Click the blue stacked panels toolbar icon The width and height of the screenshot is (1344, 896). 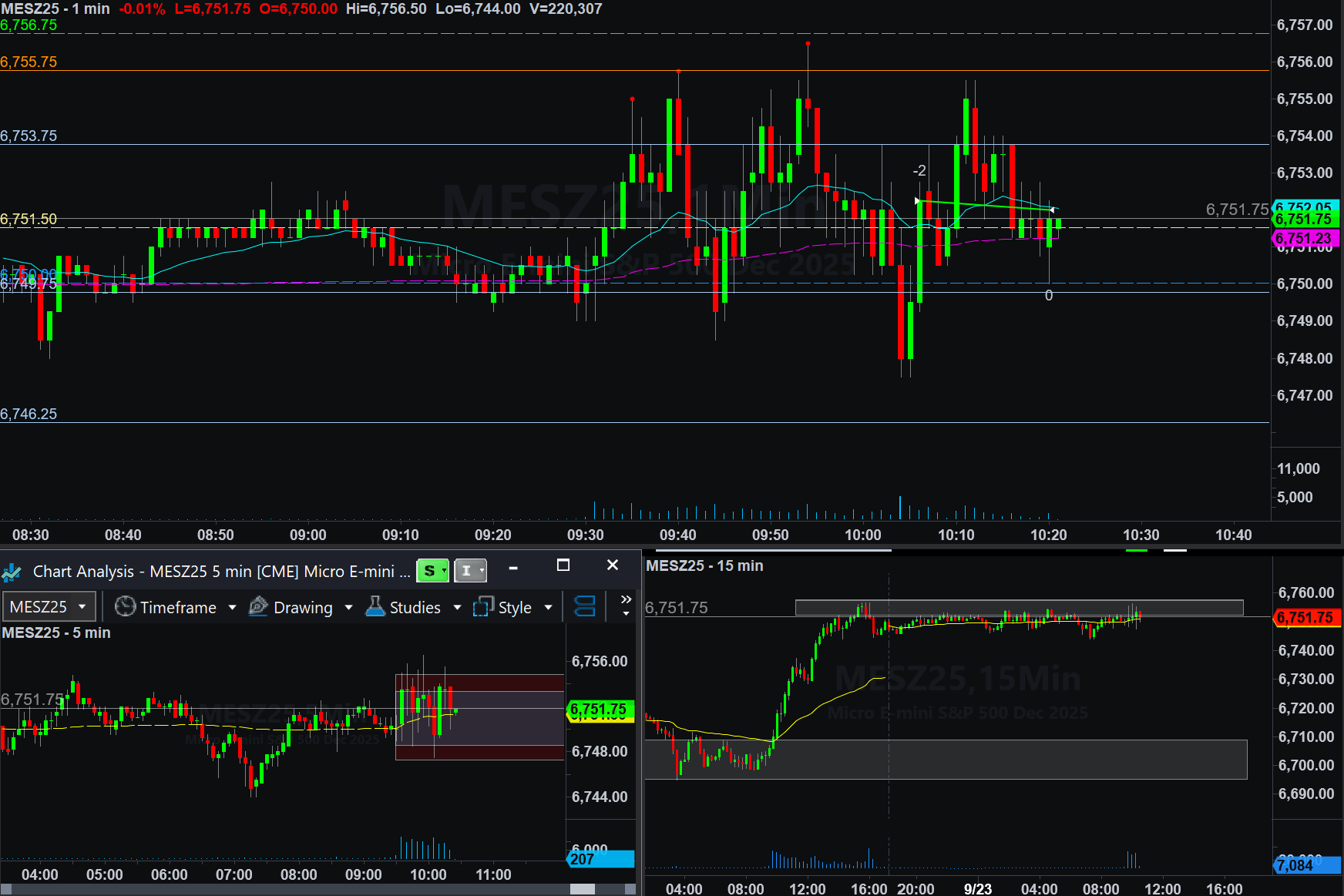tap(585, 607)
